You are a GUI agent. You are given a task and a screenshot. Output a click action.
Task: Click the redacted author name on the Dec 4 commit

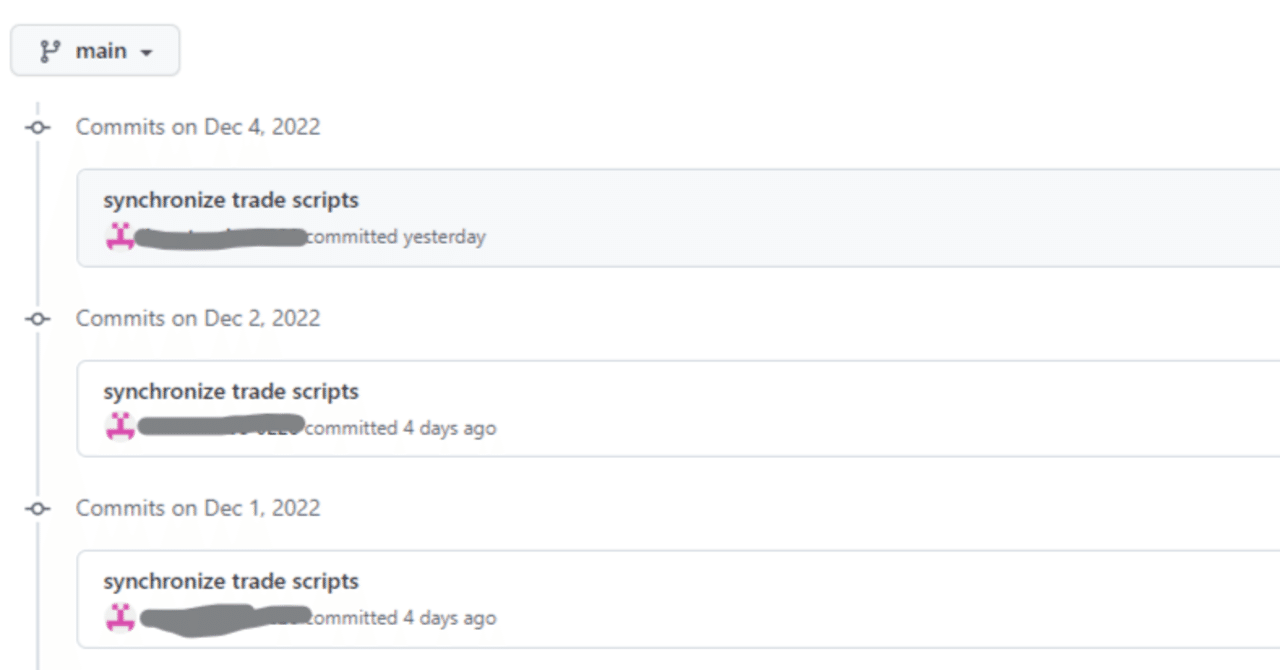(220, 237)
